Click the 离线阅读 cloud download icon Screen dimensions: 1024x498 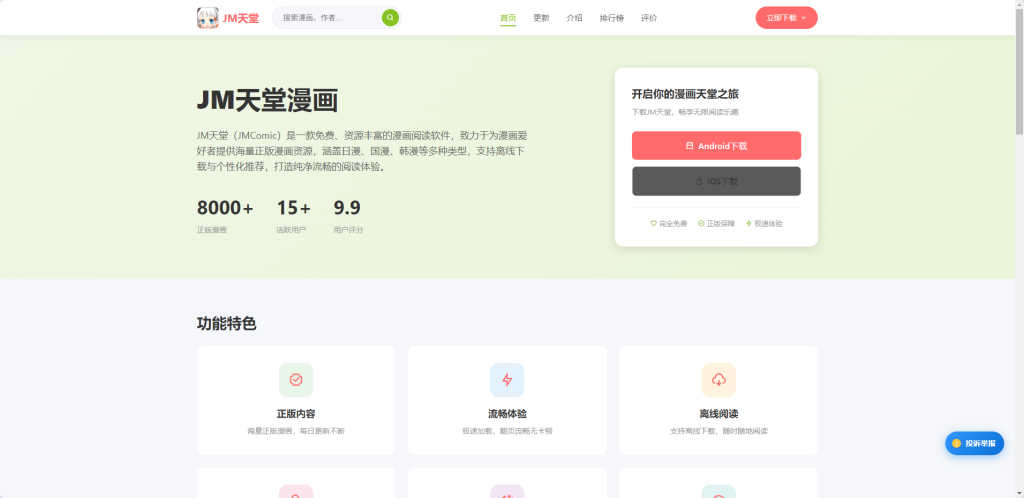(718, 379)
